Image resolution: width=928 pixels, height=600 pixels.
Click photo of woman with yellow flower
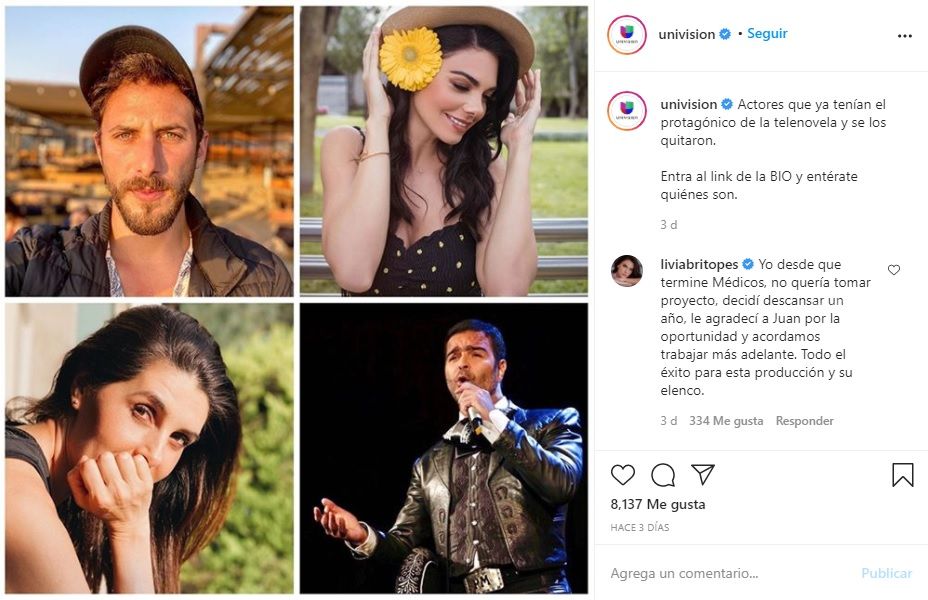tap(443, 151)
